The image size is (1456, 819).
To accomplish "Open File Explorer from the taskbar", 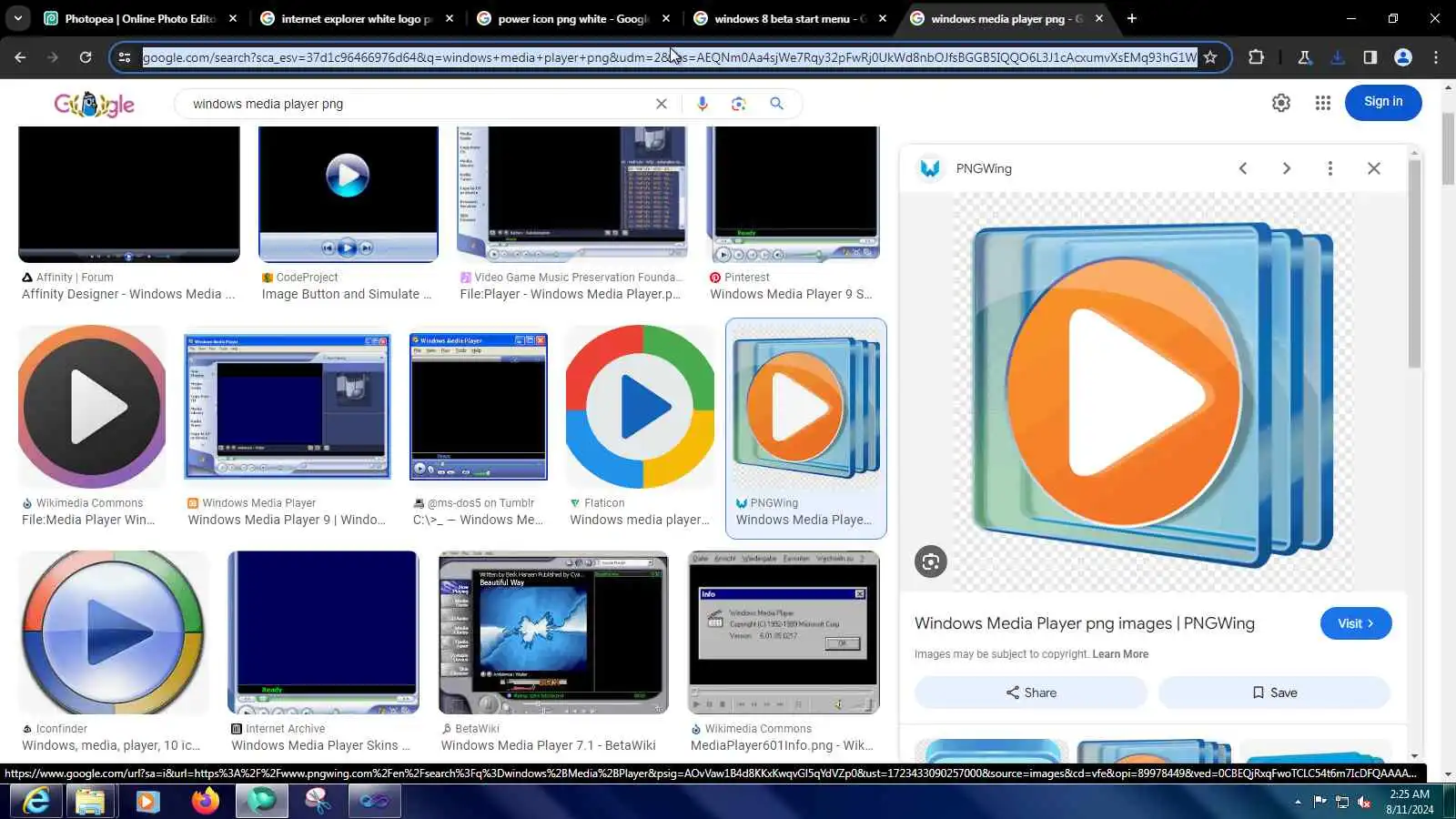I will pos(90,801).
